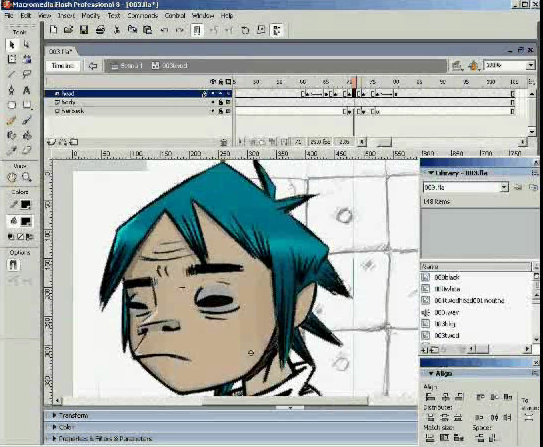This screenshot has height=447, width=543.
Task: Choose the Eyedropper tool
Action: (12, 150)
